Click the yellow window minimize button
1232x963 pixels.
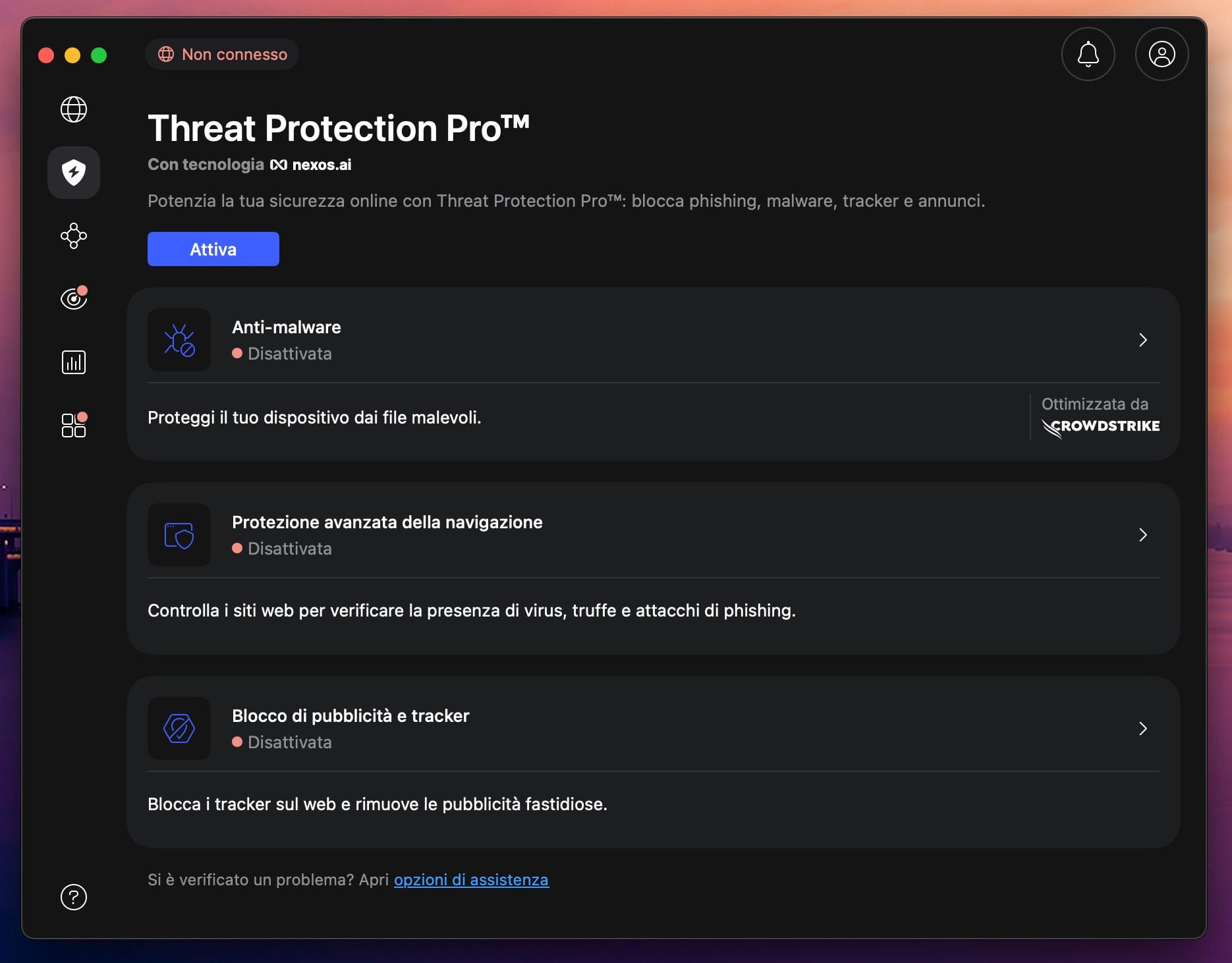[x=72, y=55]
